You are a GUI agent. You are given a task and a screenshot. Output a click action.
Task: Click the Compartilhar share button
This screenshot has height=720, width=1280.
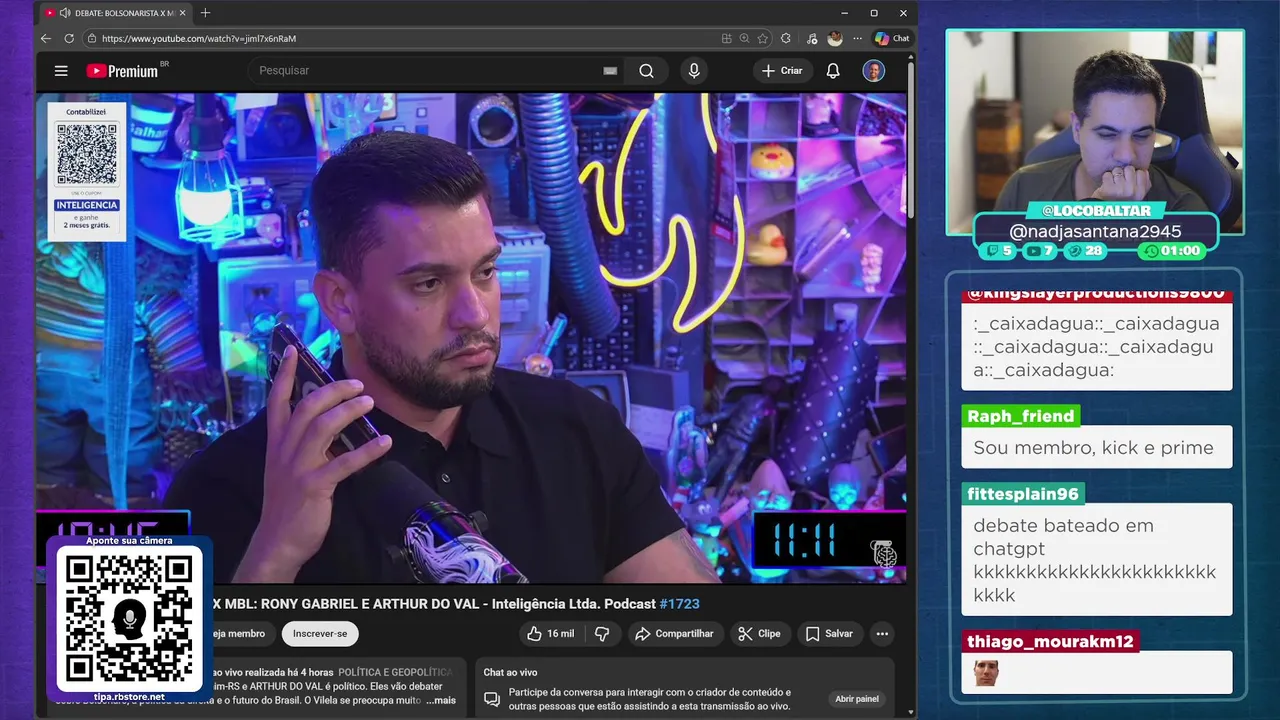pos(674,634)
